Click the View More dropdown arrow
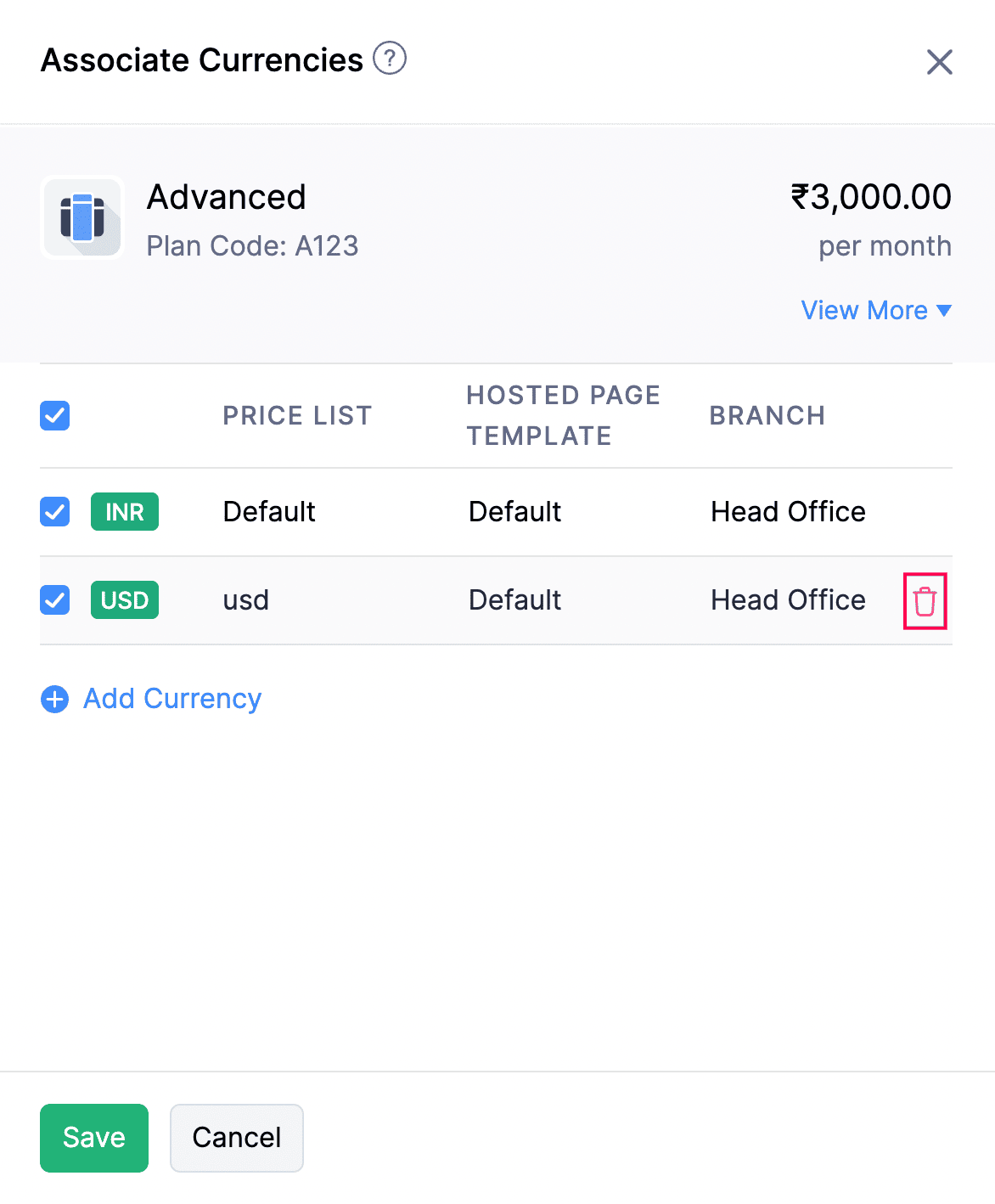995x1204 pixels. (x=944, y=311)
